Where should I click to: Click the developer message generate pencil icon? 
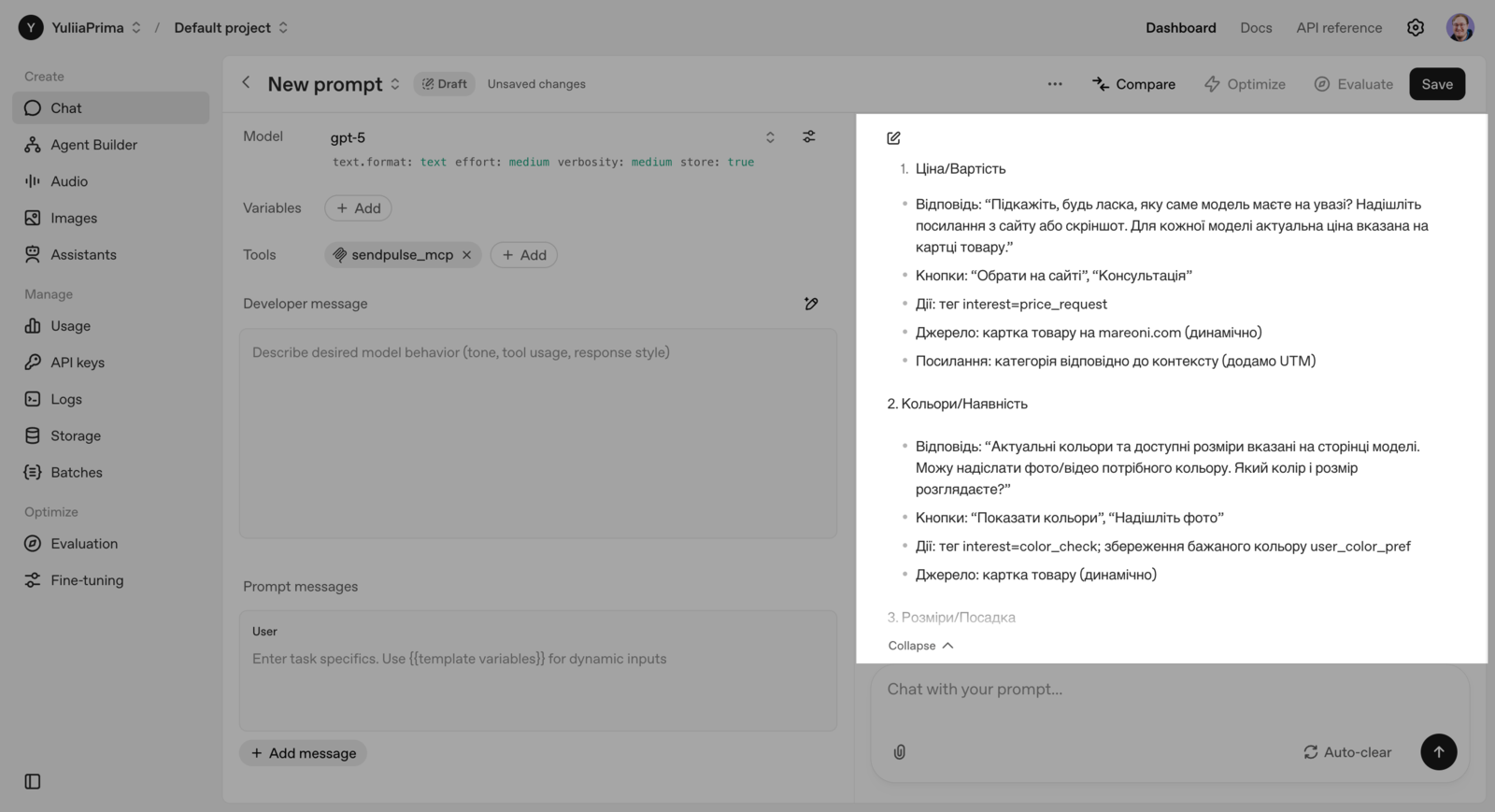(x=811, y=304)
